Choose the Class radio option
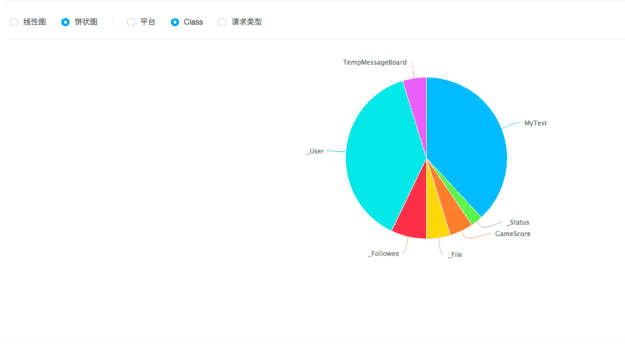Screen dimensions: 625x360 coord(175,22)
